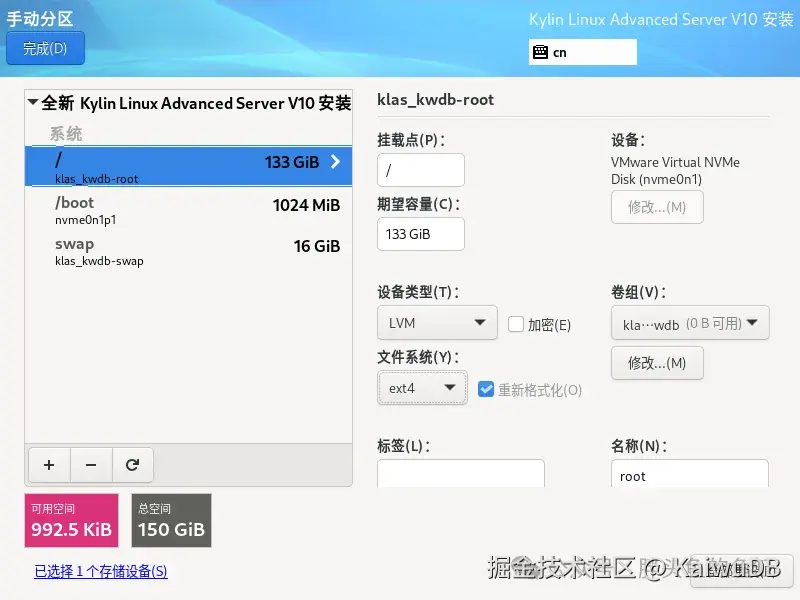Click the 系统 group label
800x600 pixels.
[66, 134]
